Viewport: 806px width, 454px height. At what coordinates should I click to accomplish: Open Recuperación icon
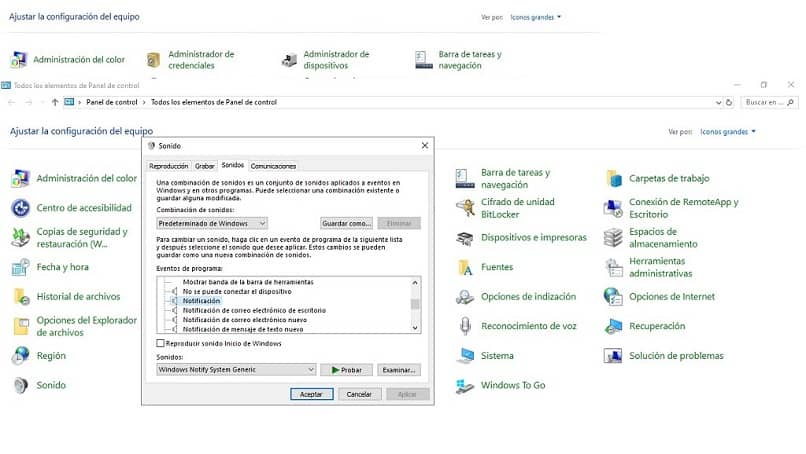click(x=613, y=326)
